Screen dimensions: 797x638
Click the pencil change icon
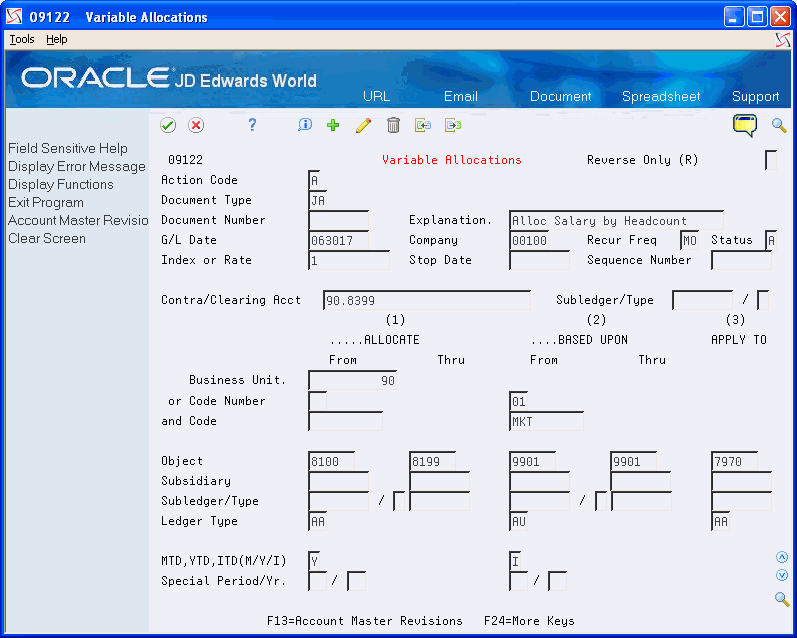pos(363,125)
